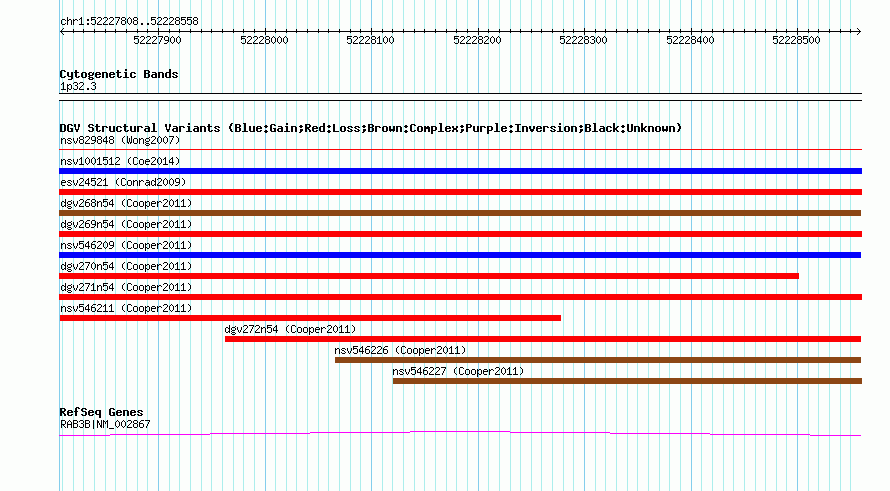The height and width of the screenshot is (491, 890).
Task: Click the dgv268n54 (Cooper2011) label
Action: (x=126, y=203)
